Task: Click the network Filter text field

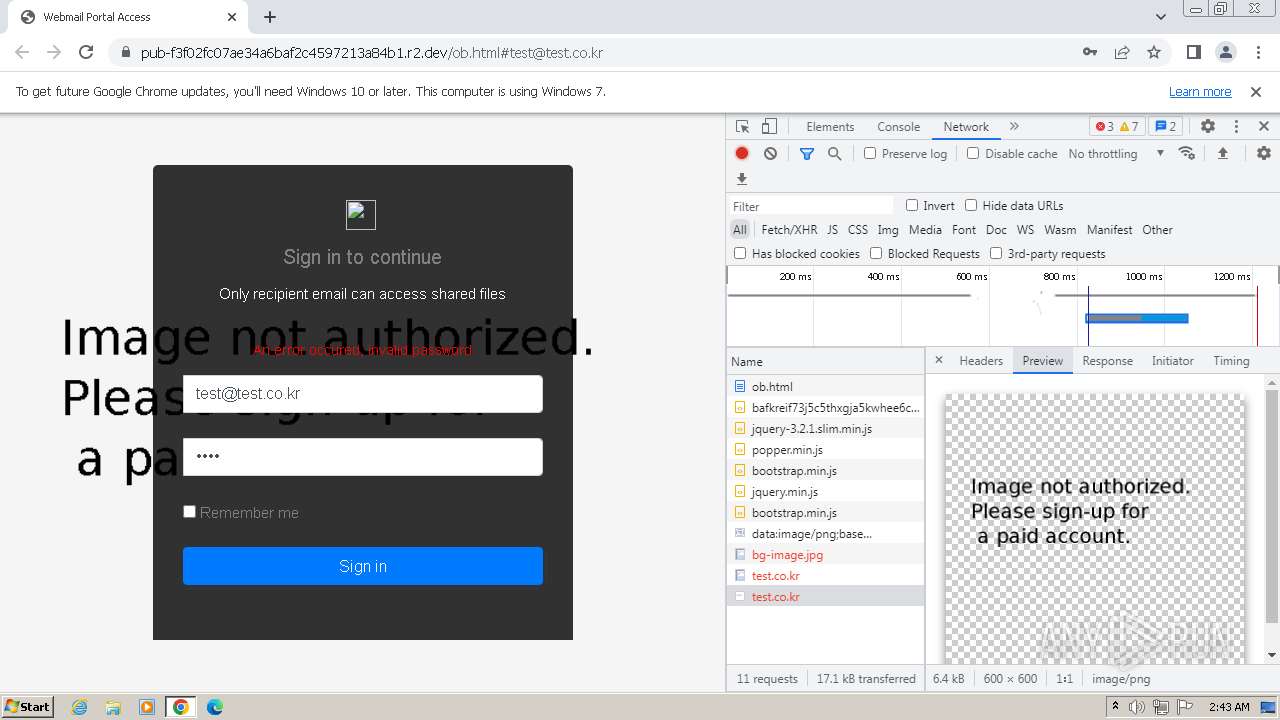Action: click(x=812, y=206)
